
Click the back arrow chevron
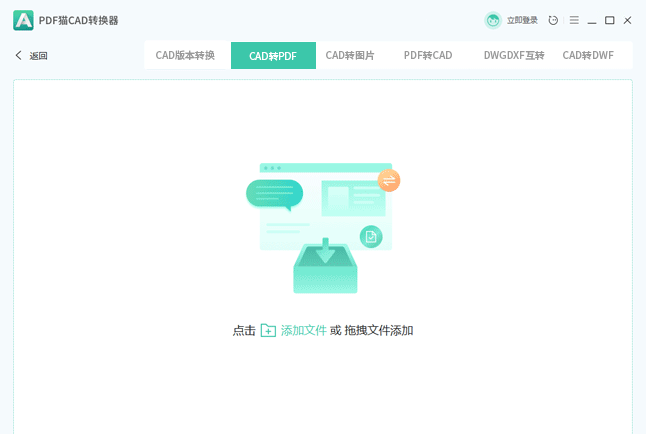18,56
